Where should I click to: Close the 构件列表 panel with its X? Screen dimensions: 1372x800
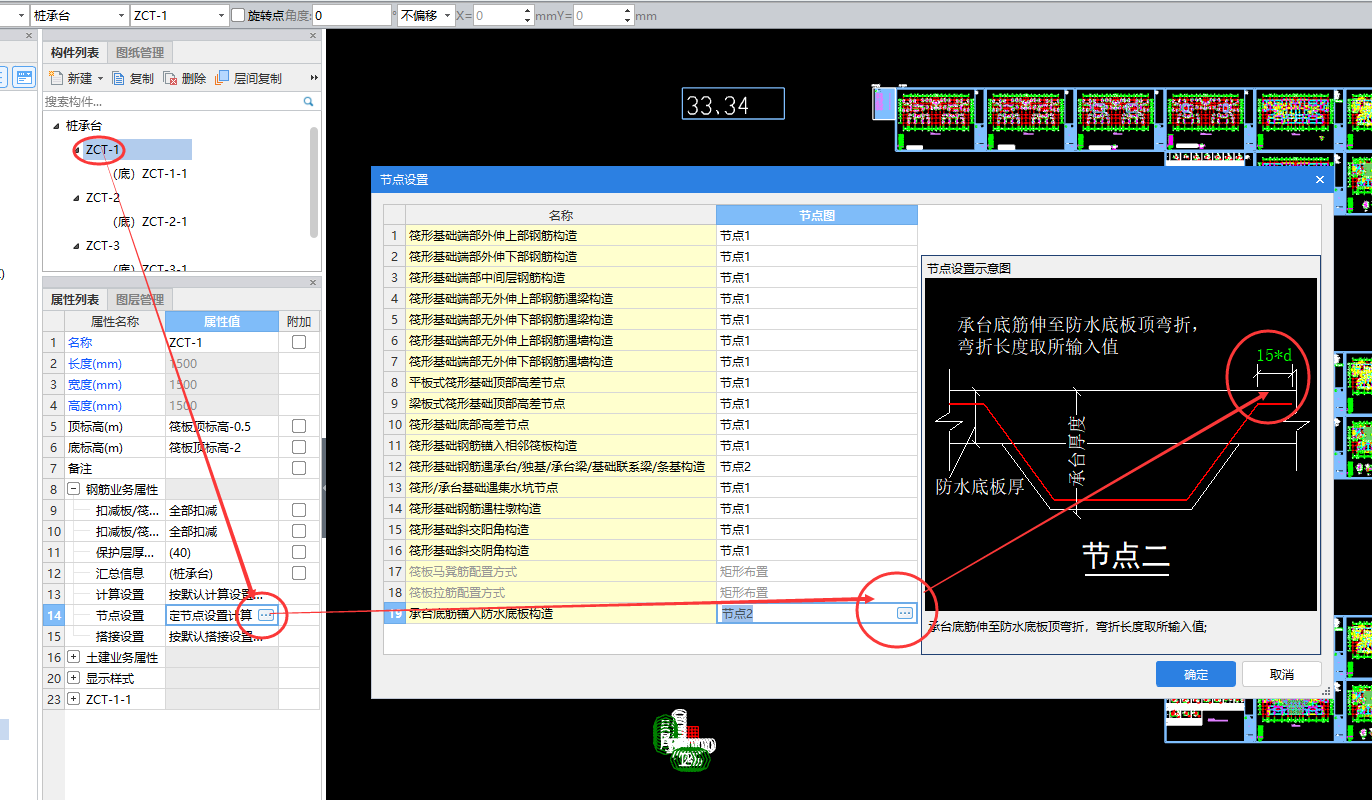(313, 35)
